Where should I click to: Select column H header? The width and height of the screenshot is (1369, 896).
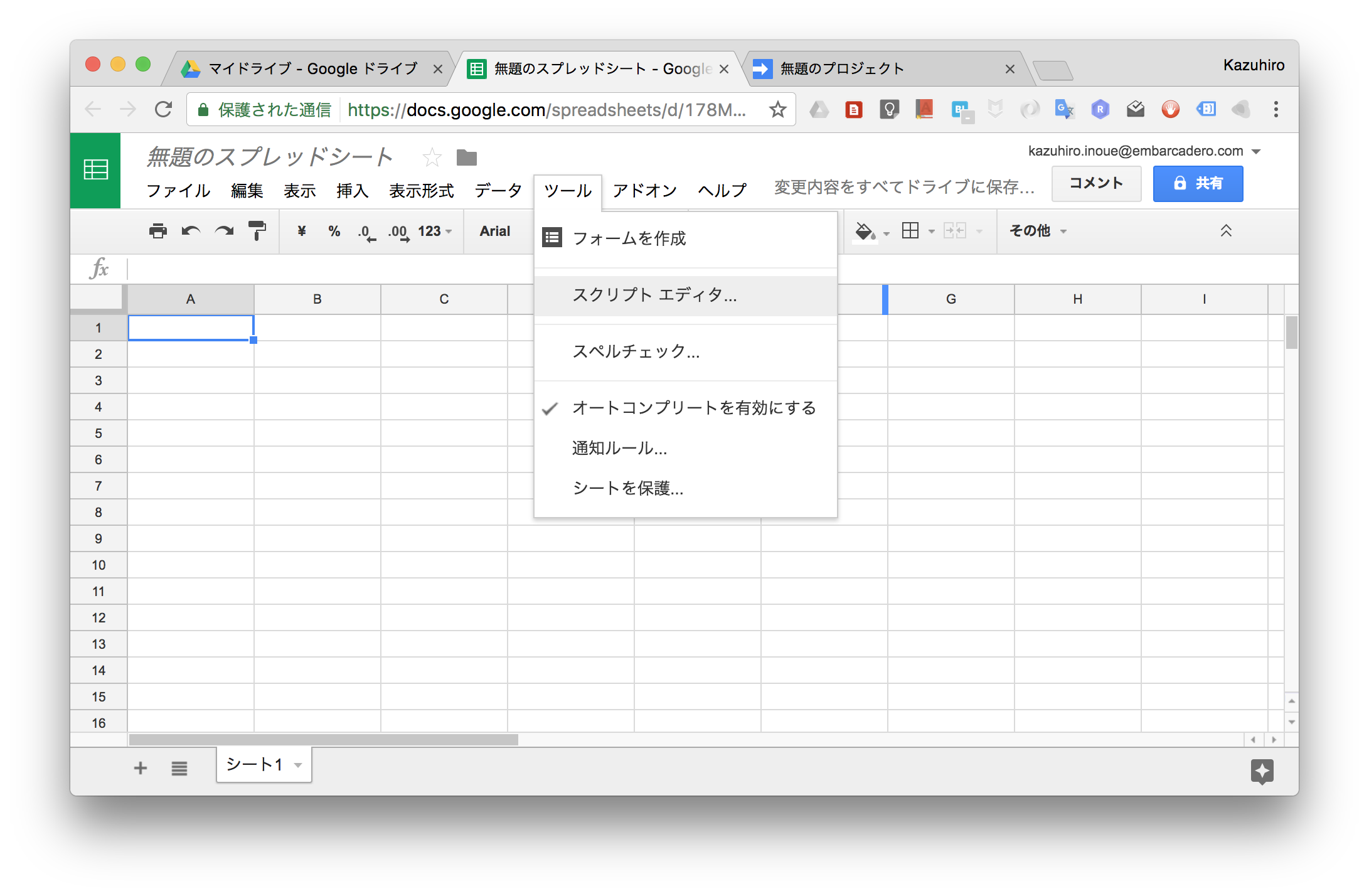pyautogui.click(x=1077, y=299)
